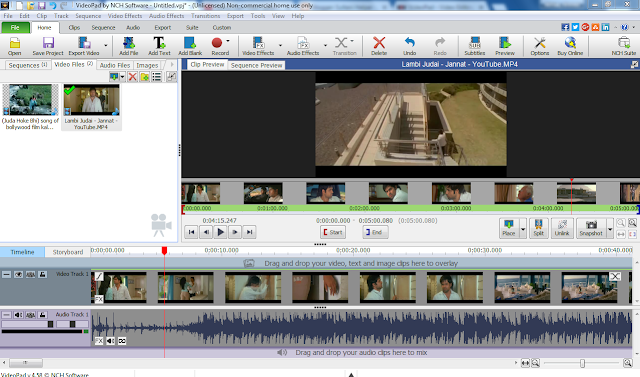Toggle lock on Audio Track 1
640x377 pixels.
[42, 315]
